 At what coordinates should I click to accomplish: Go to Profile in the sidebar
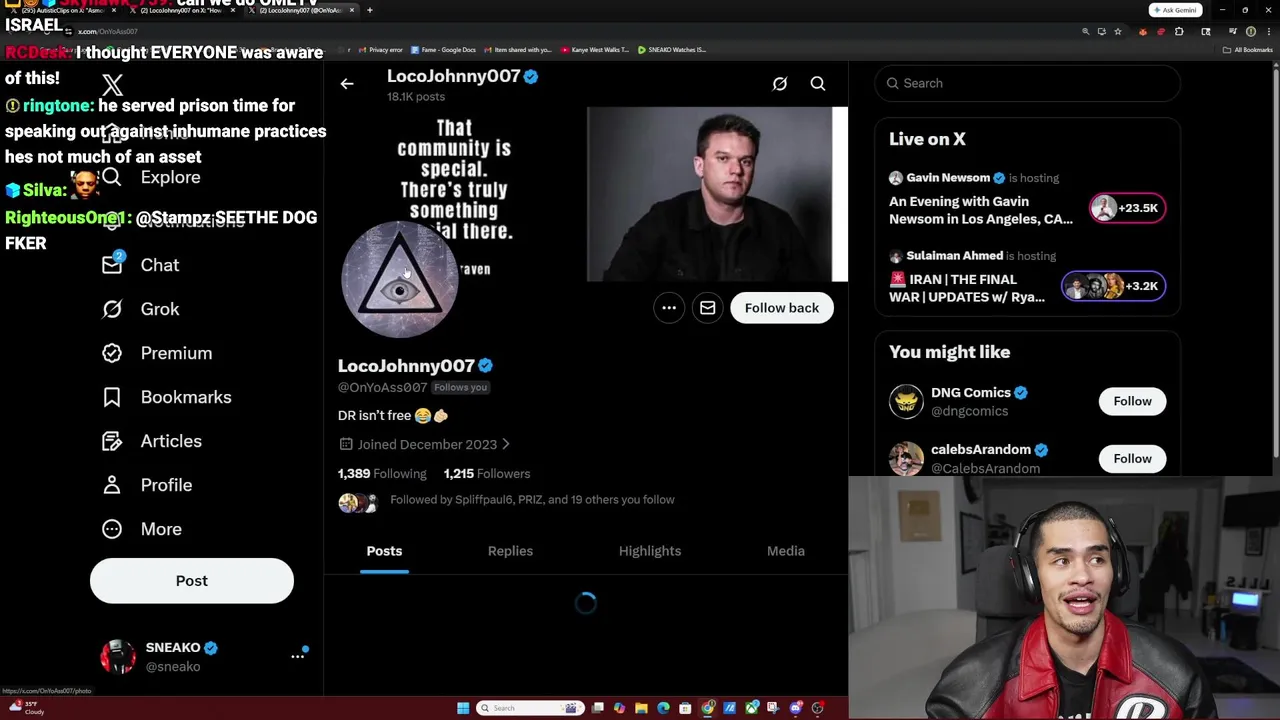coord(147,485)
